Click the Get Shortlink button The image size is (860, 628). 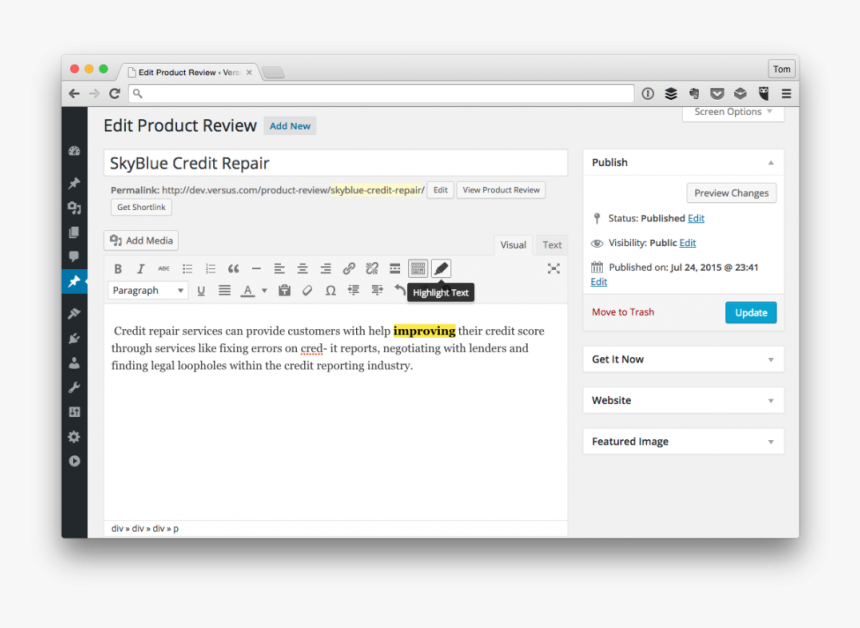coord(141,207)
